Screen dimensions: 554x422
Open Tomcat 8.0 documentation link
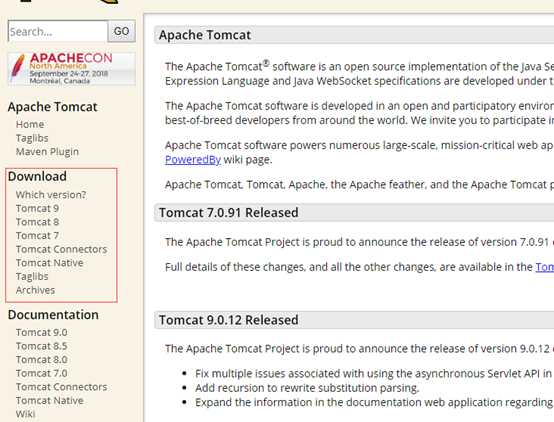[41, 360]
